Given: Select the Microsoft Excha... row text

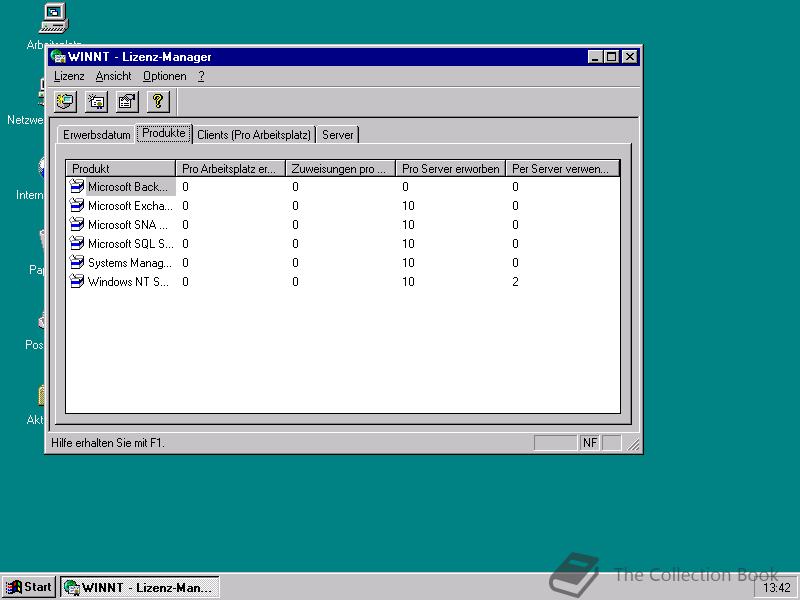Looking at the screenshot, I should tap(130, 206).
